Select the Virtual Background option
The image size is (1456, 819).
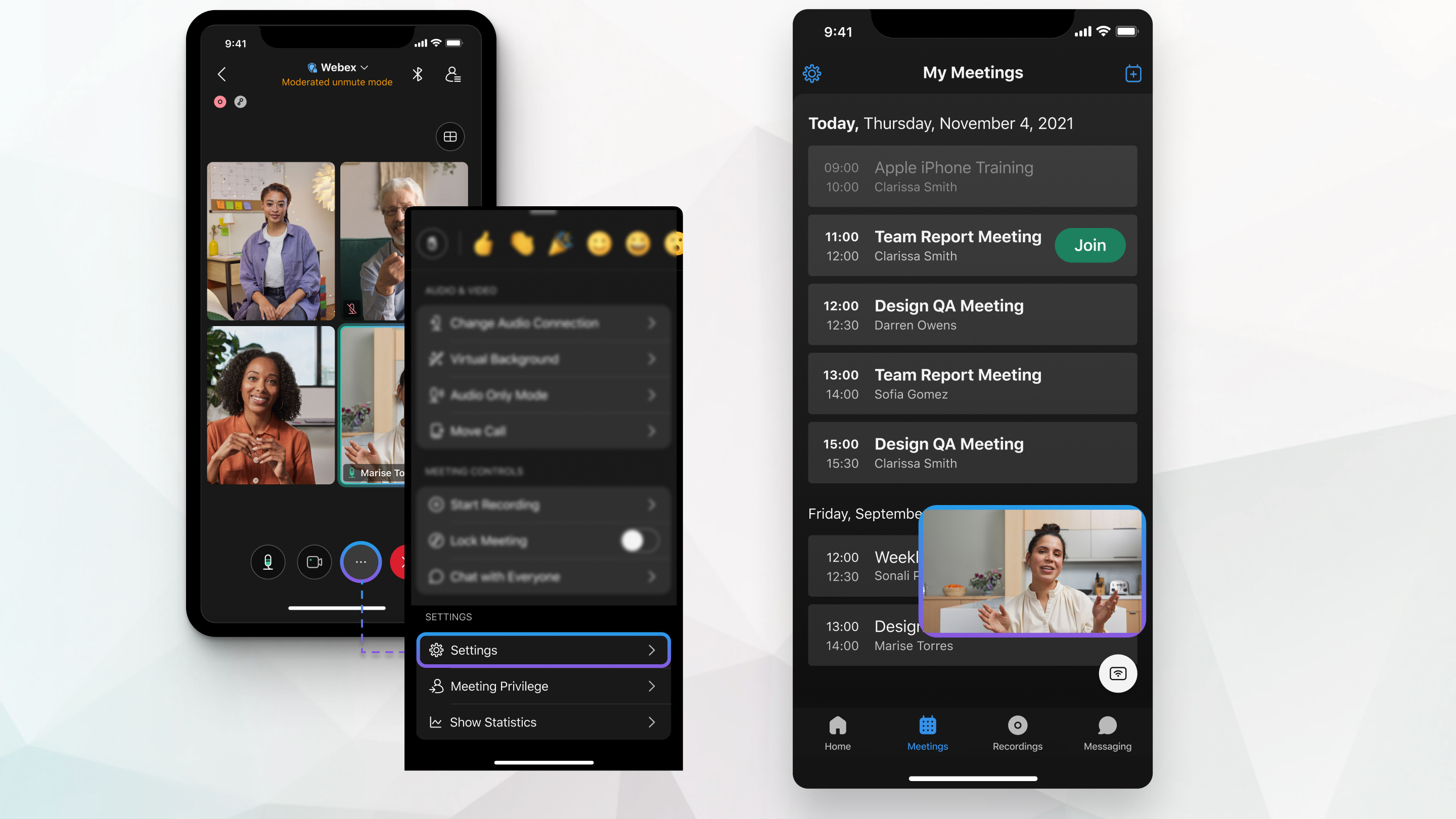pyautogui.click(x=544, y=358)
